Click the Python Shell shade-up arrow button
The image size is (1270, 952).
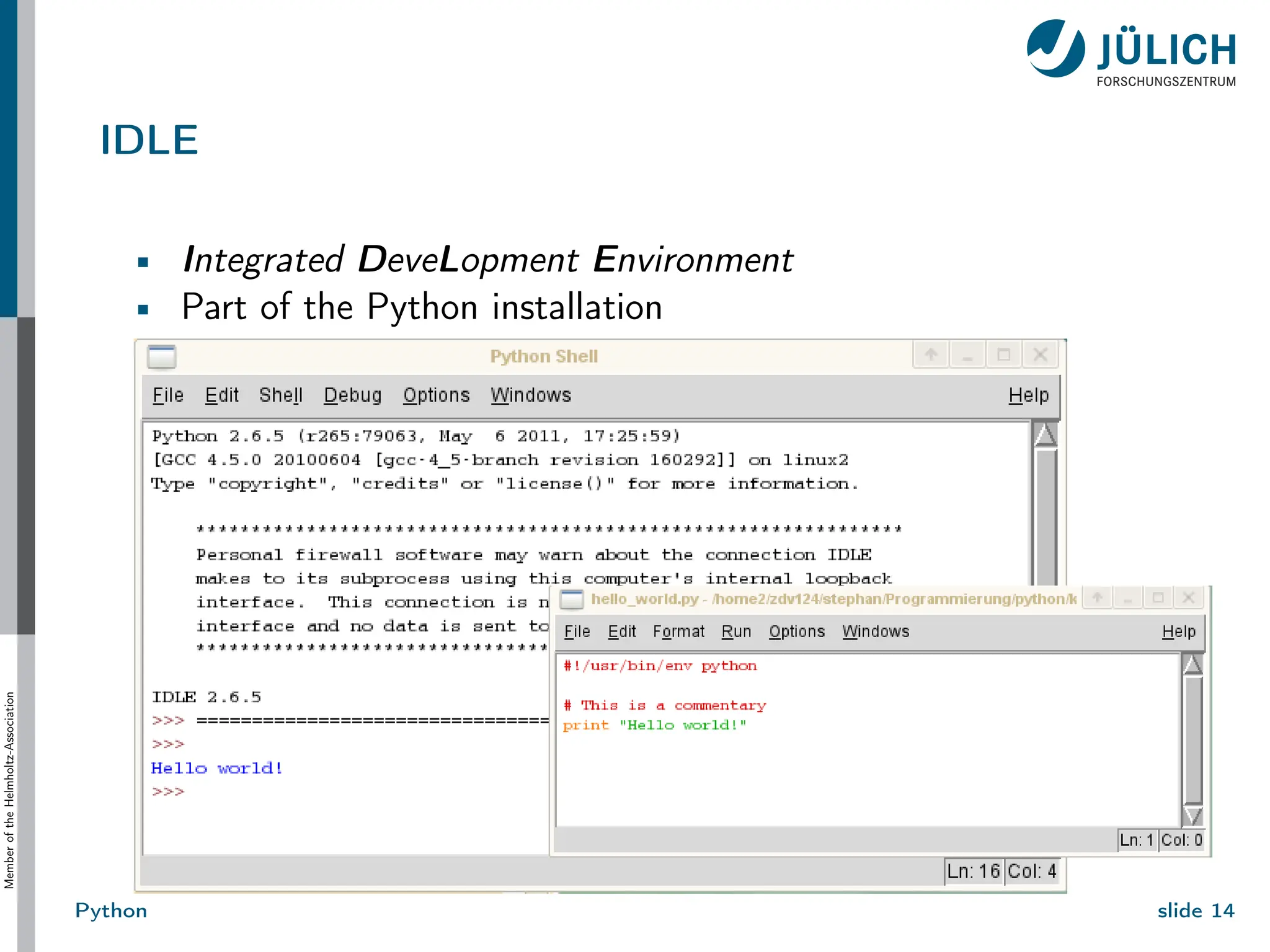click(x=931, y=355)
